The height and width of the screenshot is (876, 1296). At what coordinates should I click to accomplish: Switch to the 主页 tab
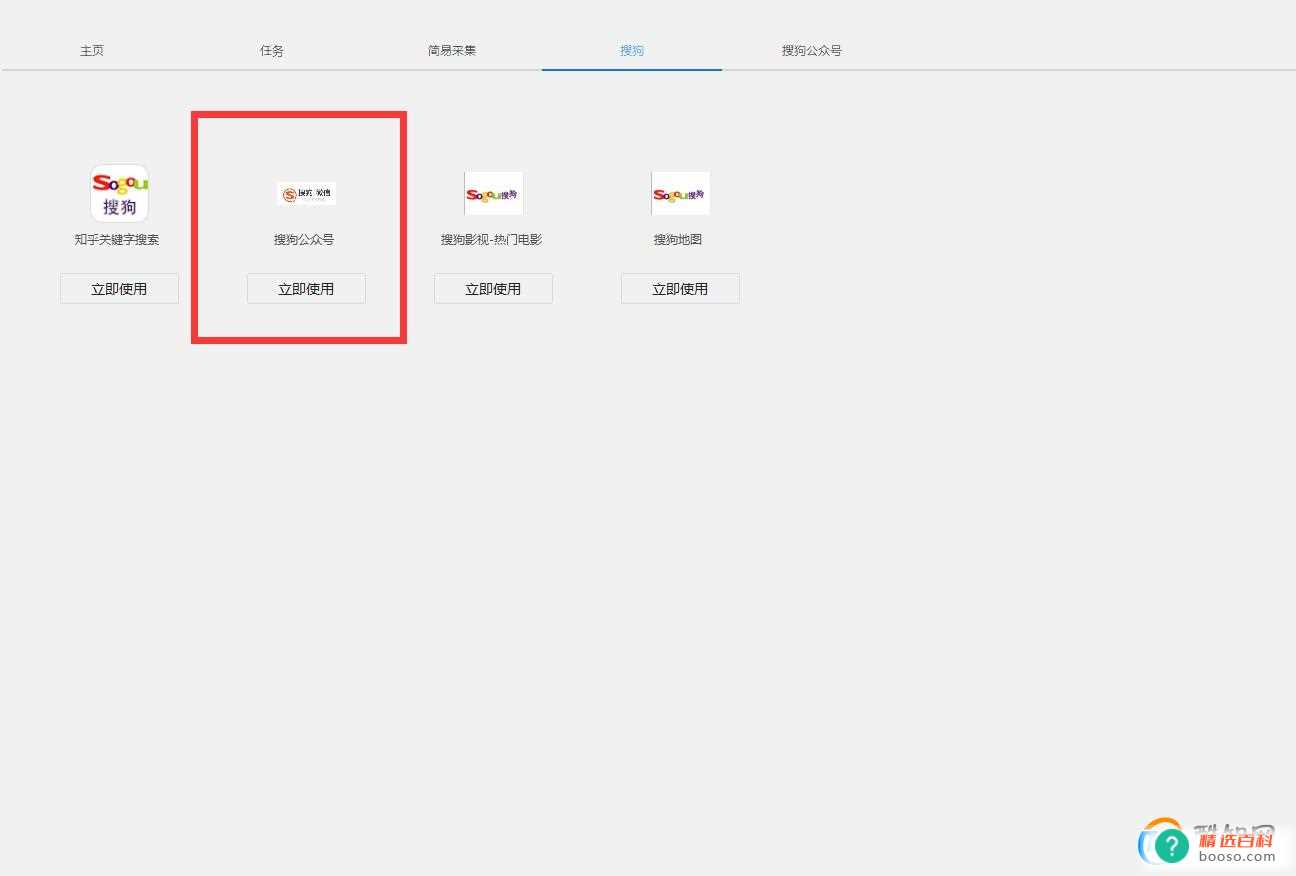tap(92, 49)
